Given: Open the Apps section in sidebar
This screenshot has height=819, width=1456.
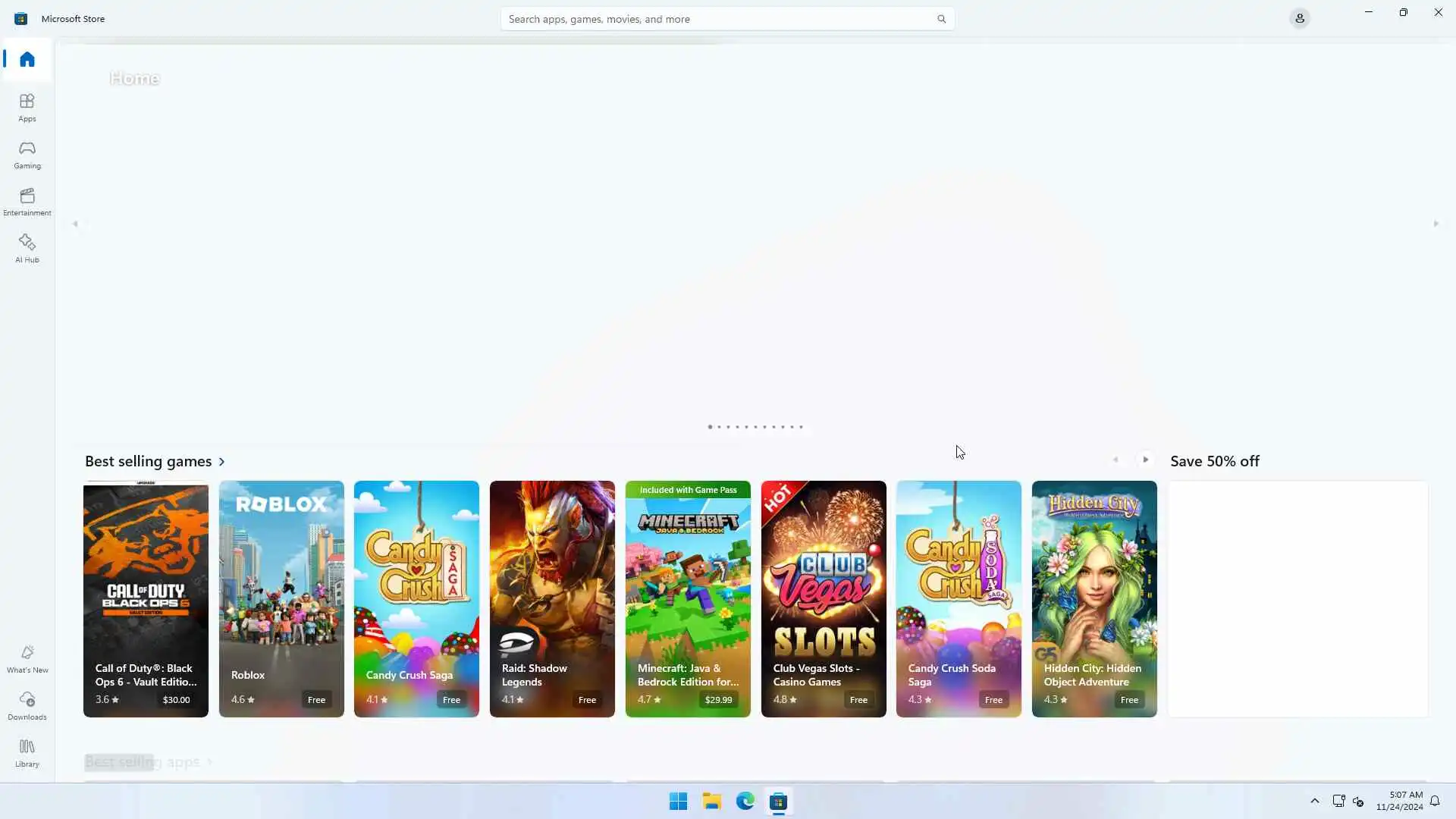Looking at the screenshot, I should click(27, 107).
